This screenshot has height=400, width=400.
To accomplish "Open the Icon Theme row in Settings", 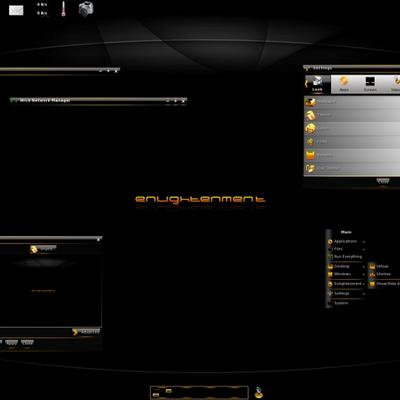I will click(x=352, y=168).
